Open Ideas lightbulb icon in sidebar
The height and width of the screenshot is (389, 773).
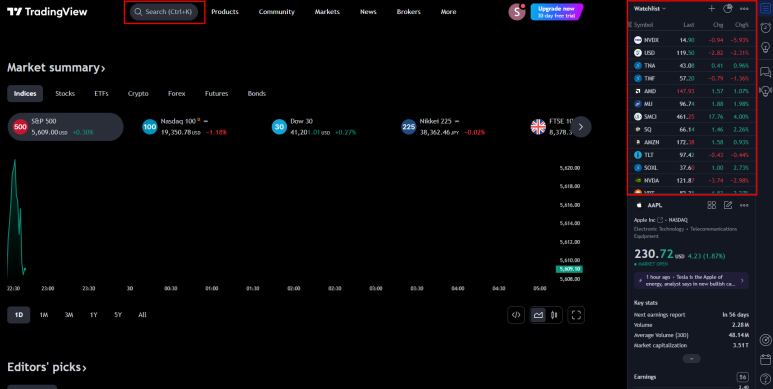765,47
